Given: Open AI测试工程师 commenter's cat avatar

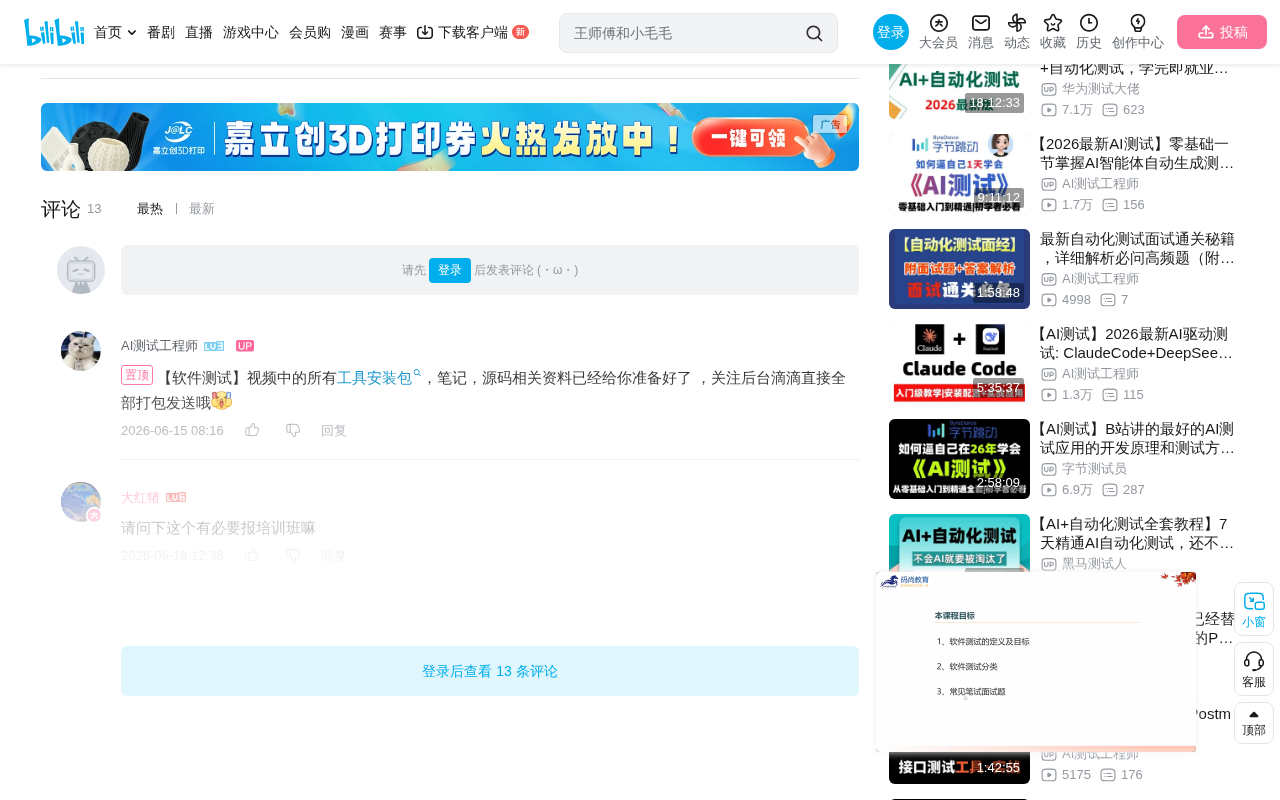Looking at the screenshot, I should (81, 351).
